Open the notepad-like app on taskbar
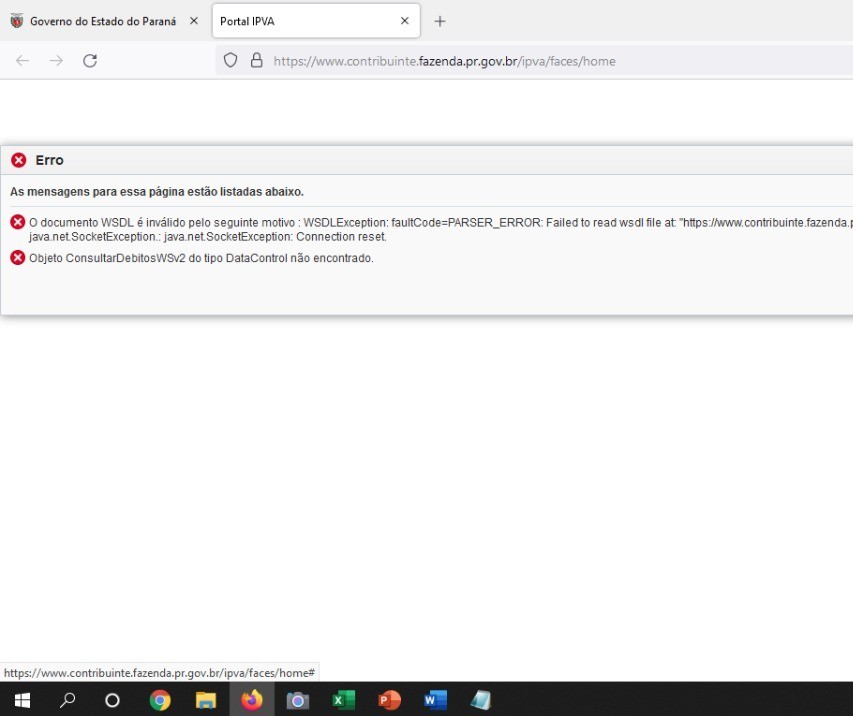 [x=481, y=700]
